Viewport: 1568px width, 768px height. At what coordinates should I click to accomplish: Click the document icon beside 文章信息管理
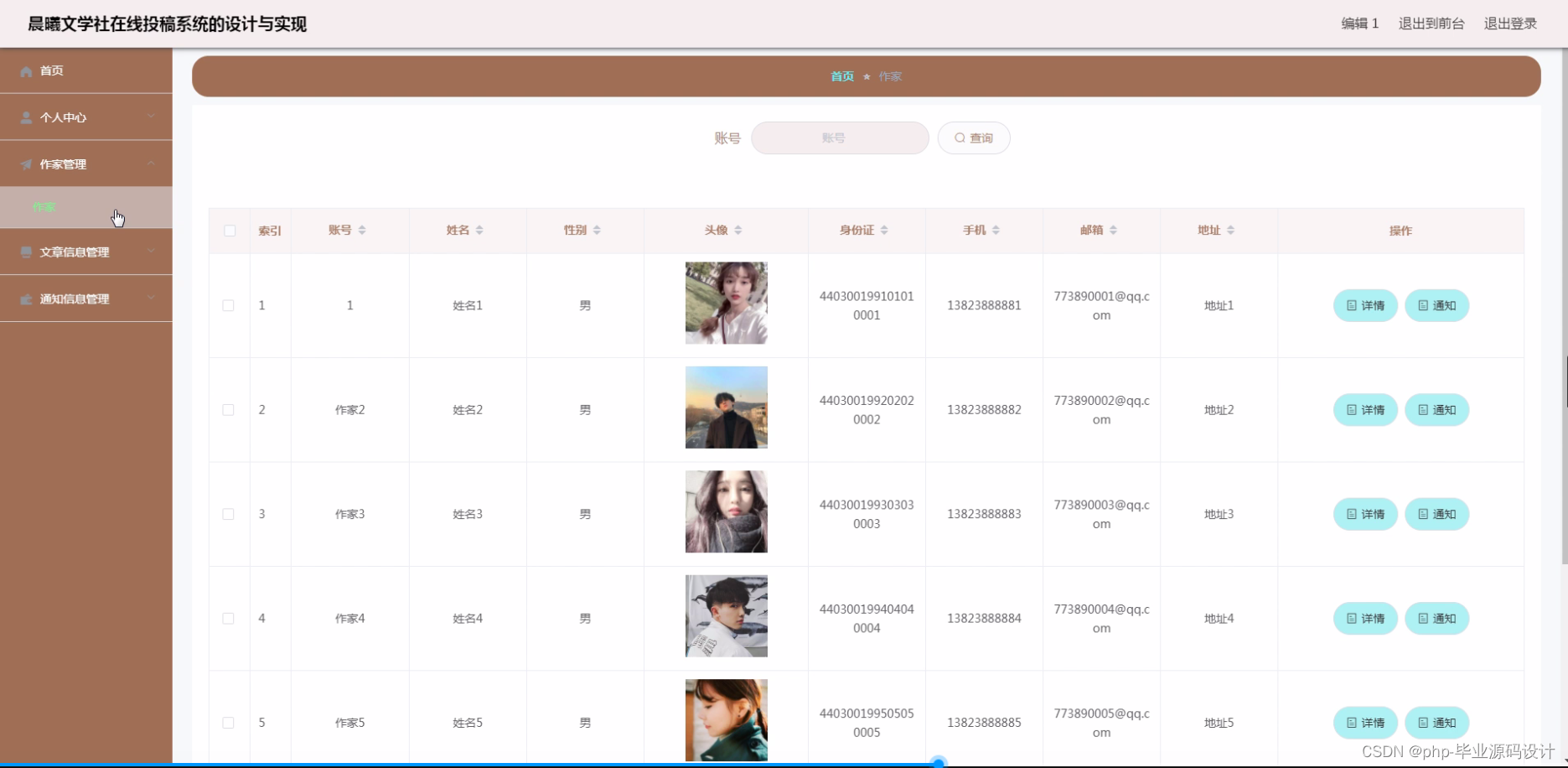tap(25, 252)
